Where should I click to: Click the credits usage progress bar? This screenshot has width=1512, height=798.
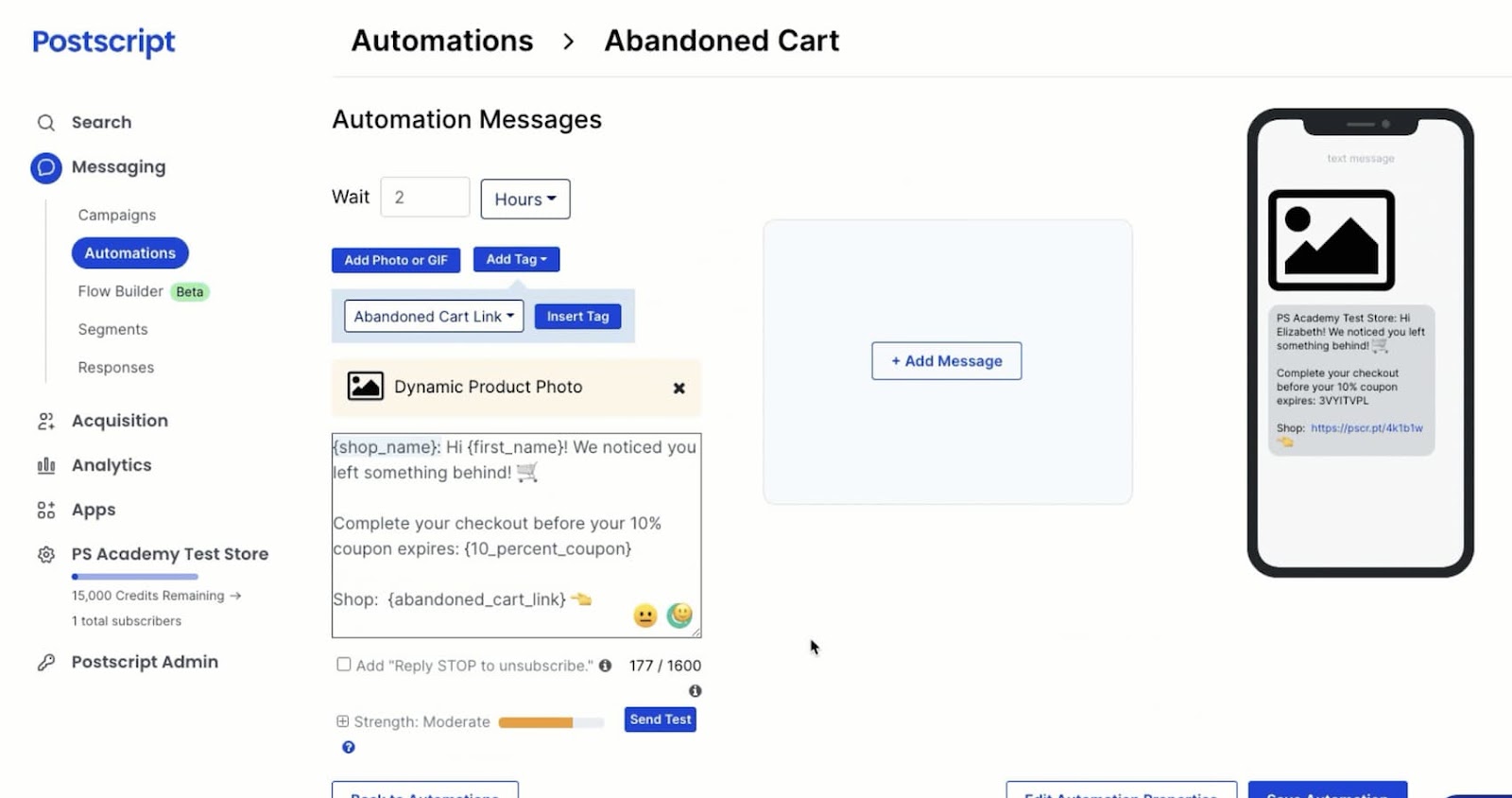(x=135, y=577)
